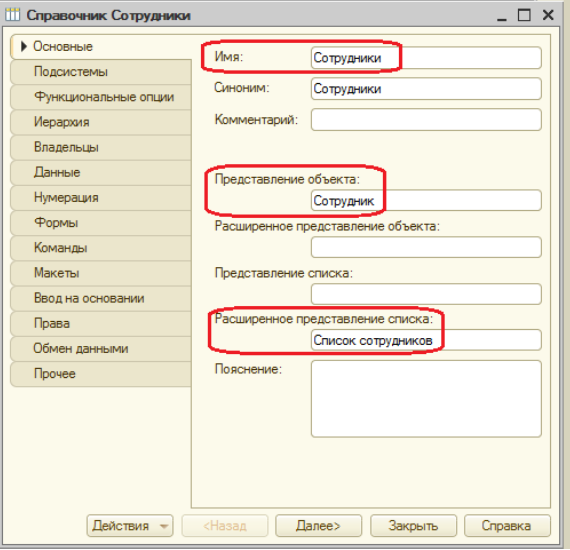This screenshot has height=550, width=570.
Task: Open the Функциональные опции tab
Action: (101, 97)
